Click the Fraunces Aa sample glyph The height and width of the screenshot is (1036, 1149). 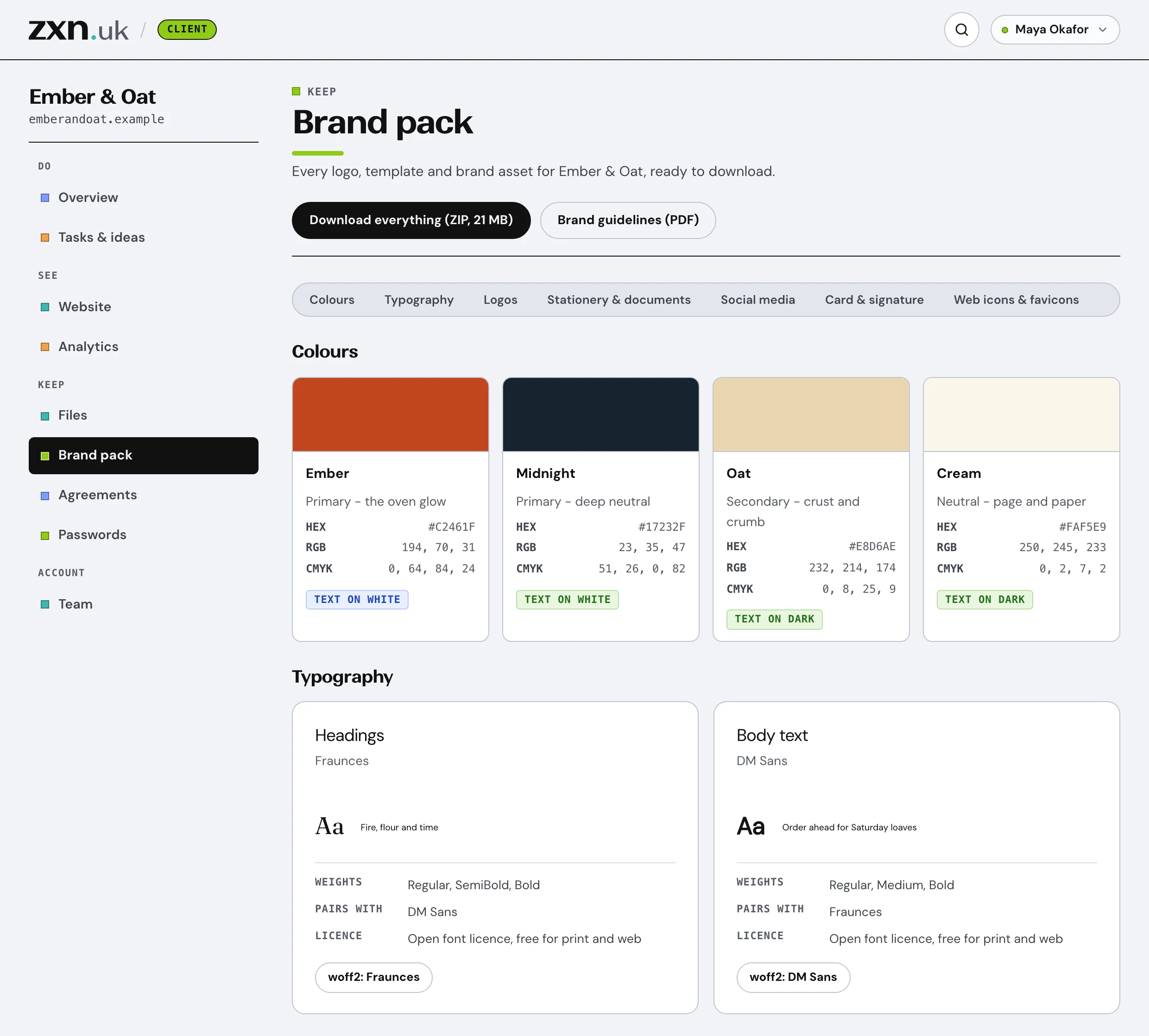(x=330, y=827)
